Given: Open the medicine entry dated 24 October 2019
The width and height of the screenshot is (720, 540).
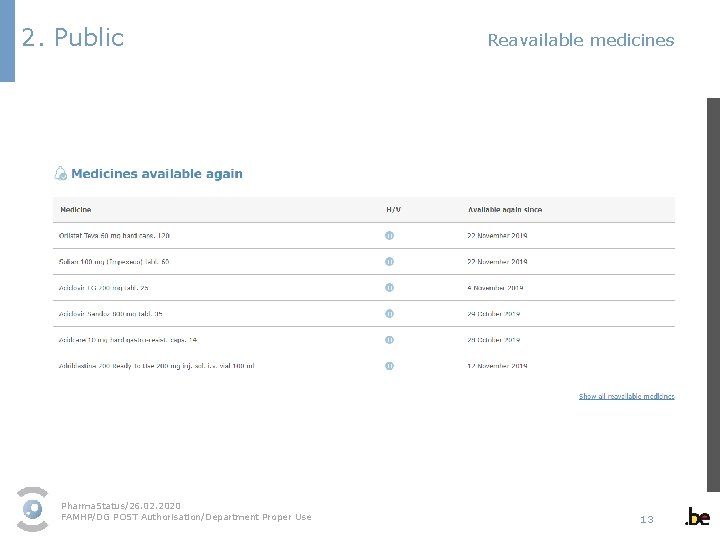Looking at the screenshot, I should click(x=111, y=314).
